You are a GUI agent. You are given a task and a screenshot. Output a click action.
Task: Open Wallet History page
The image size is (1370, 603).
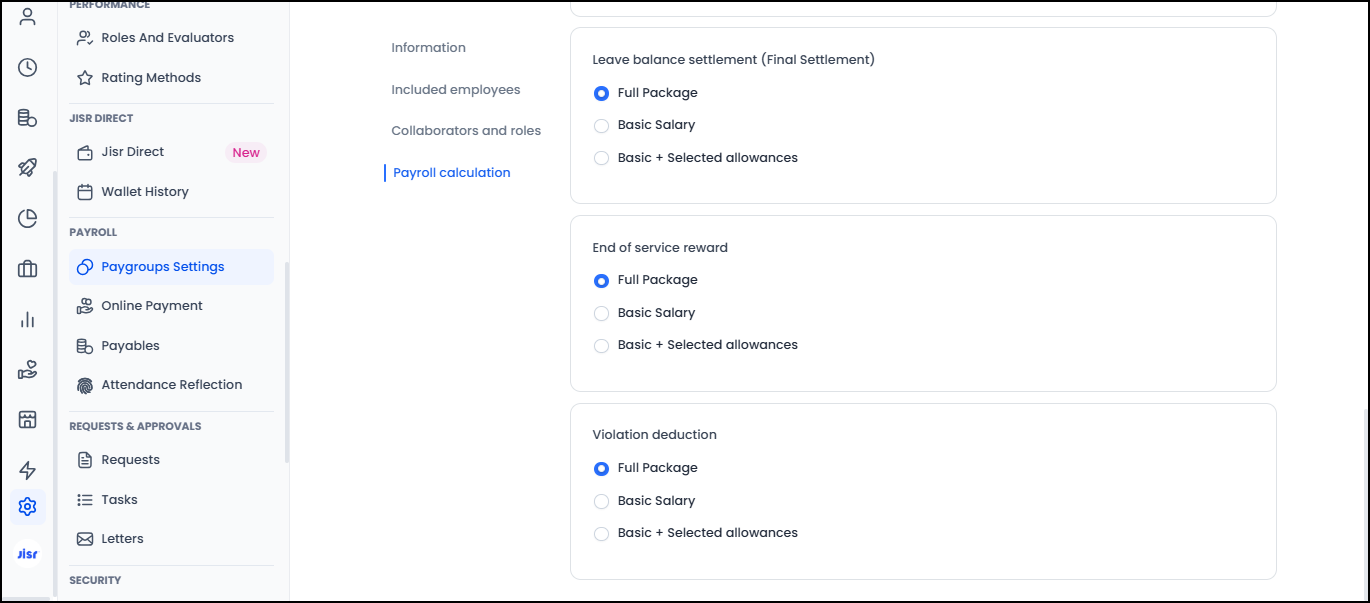[x=144, y=192]
